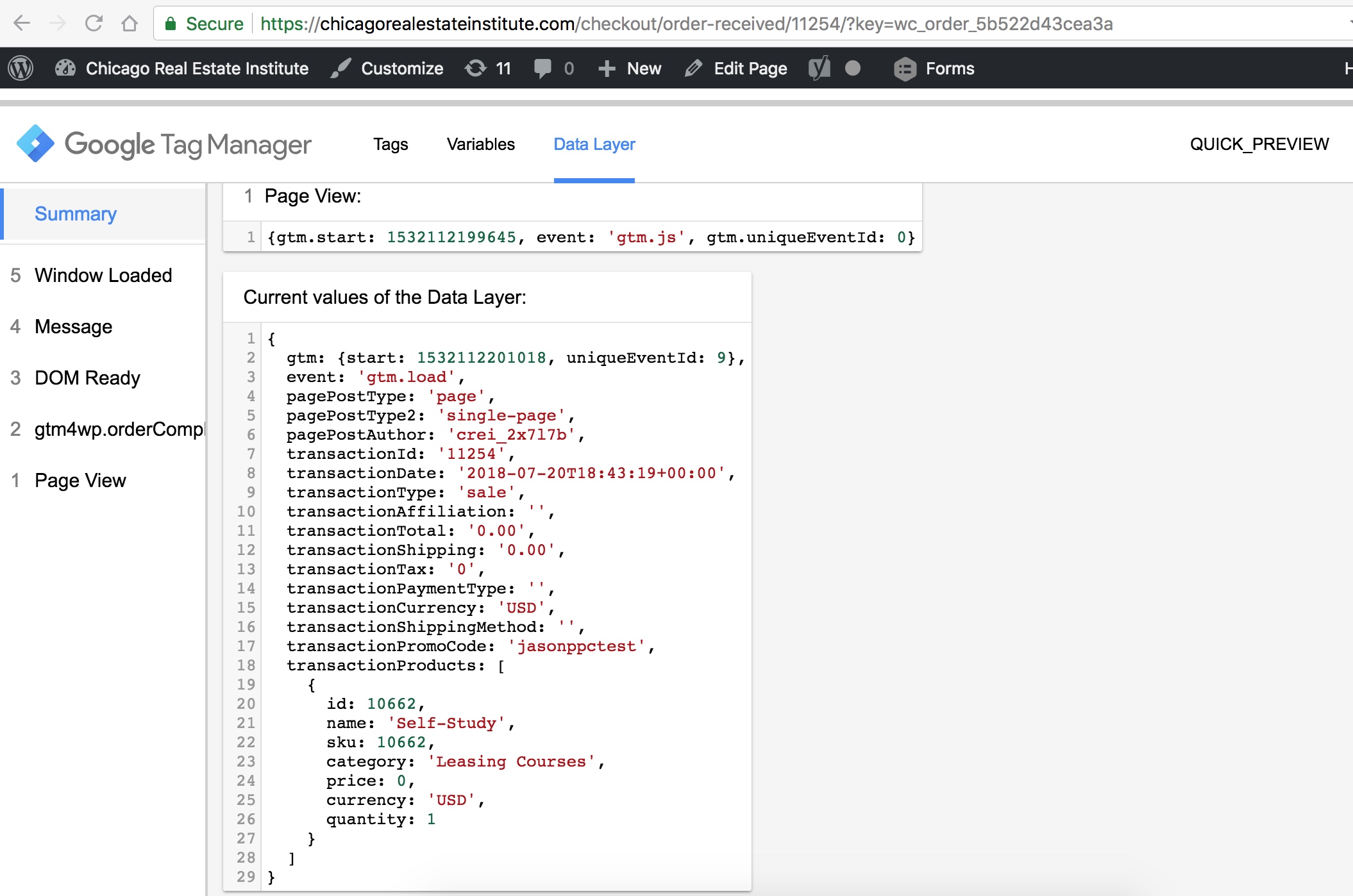Open the Variables tab
Viewport: 1353px width, 896px height.
point(481,144)
